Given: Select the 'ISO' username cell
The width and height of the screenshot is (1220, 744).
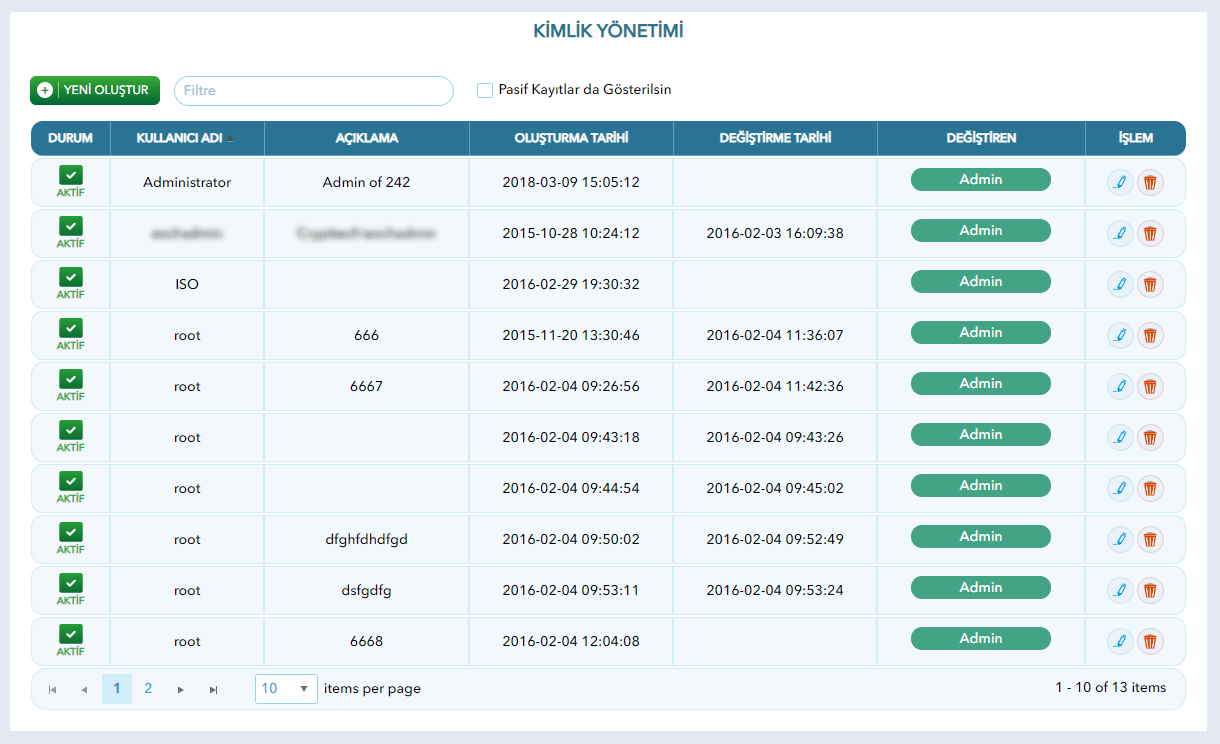Looking at the screenshot, I should click(187, 285).
